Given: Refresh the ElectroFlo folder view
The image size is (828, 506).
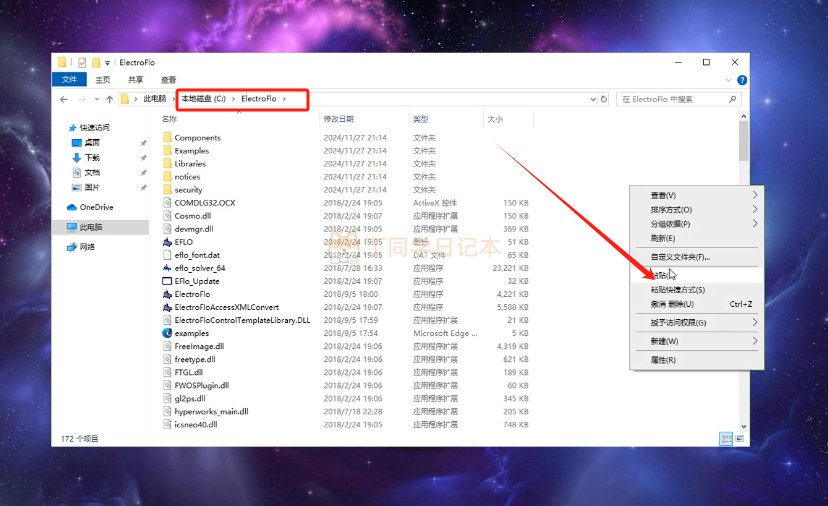Looking at the screenshot, I should pyautogui.click(x=604, y=99).
